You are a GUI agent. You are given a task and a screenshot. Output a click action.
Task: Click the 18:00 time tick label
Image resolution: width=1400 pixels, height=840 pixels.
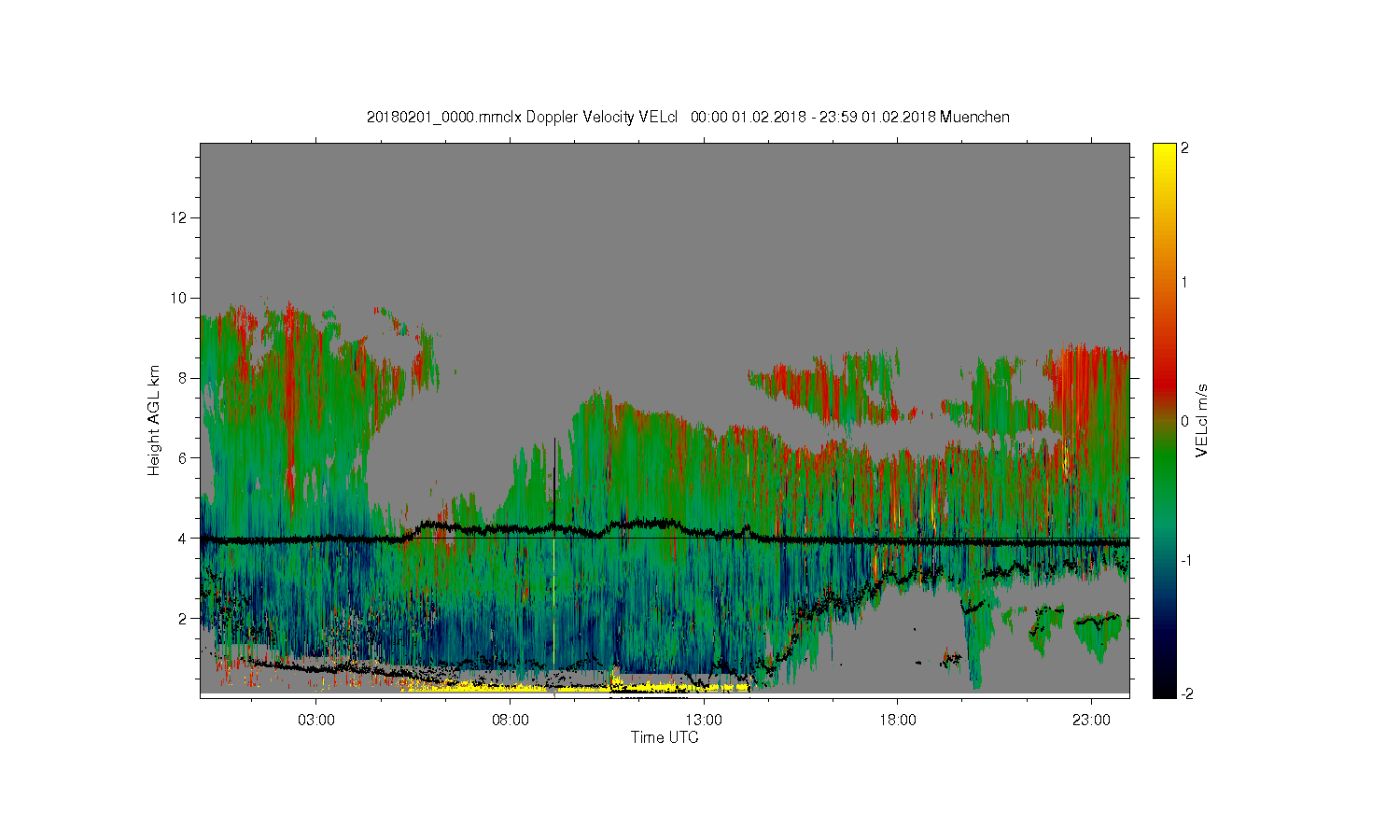898,721
